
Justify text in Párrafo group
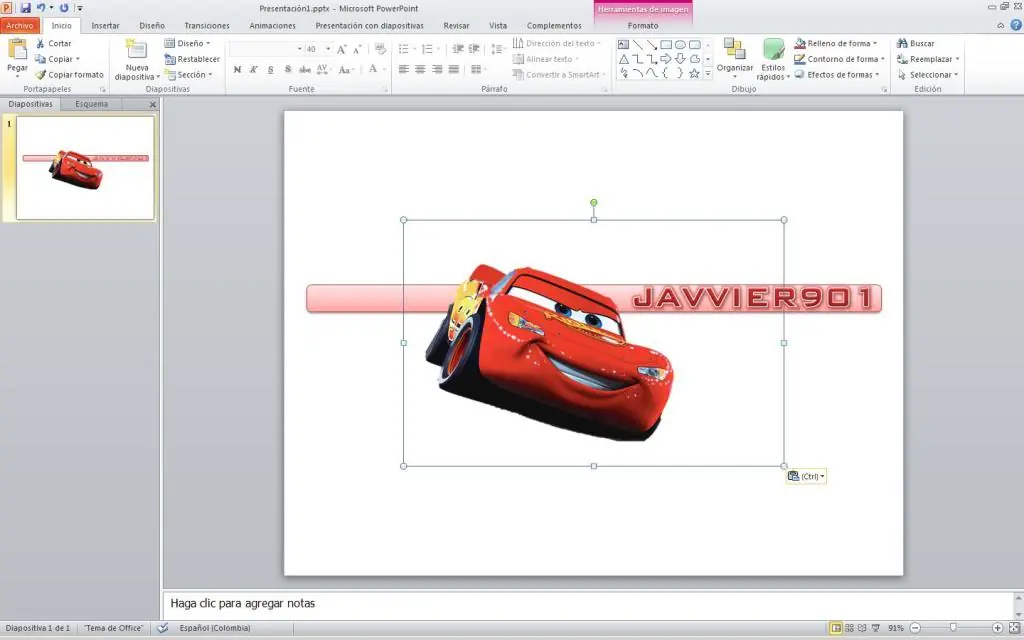click(453, 69)
